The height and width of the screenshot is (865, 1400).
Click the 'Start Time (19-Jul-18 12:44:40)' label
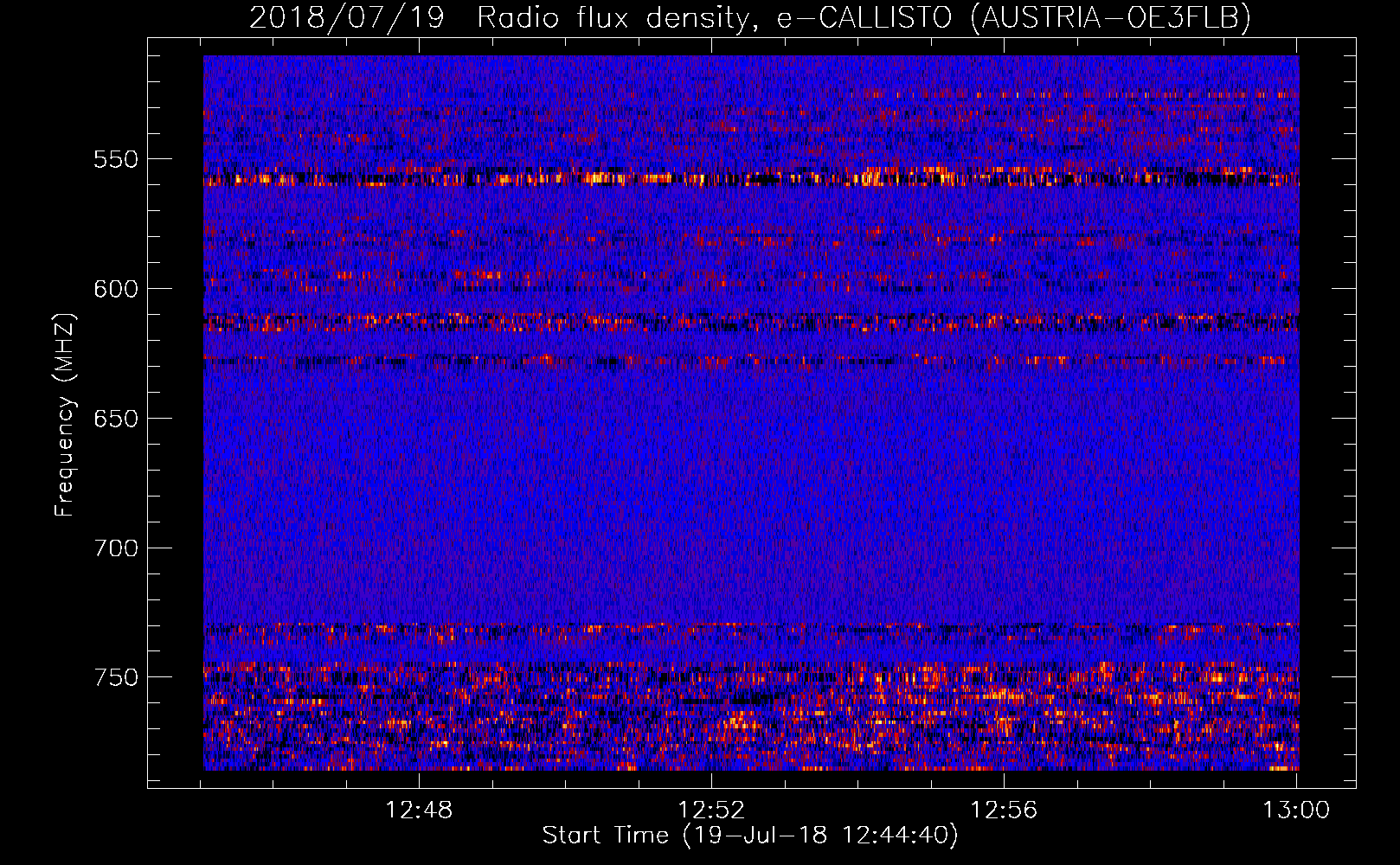click(750, 836)
